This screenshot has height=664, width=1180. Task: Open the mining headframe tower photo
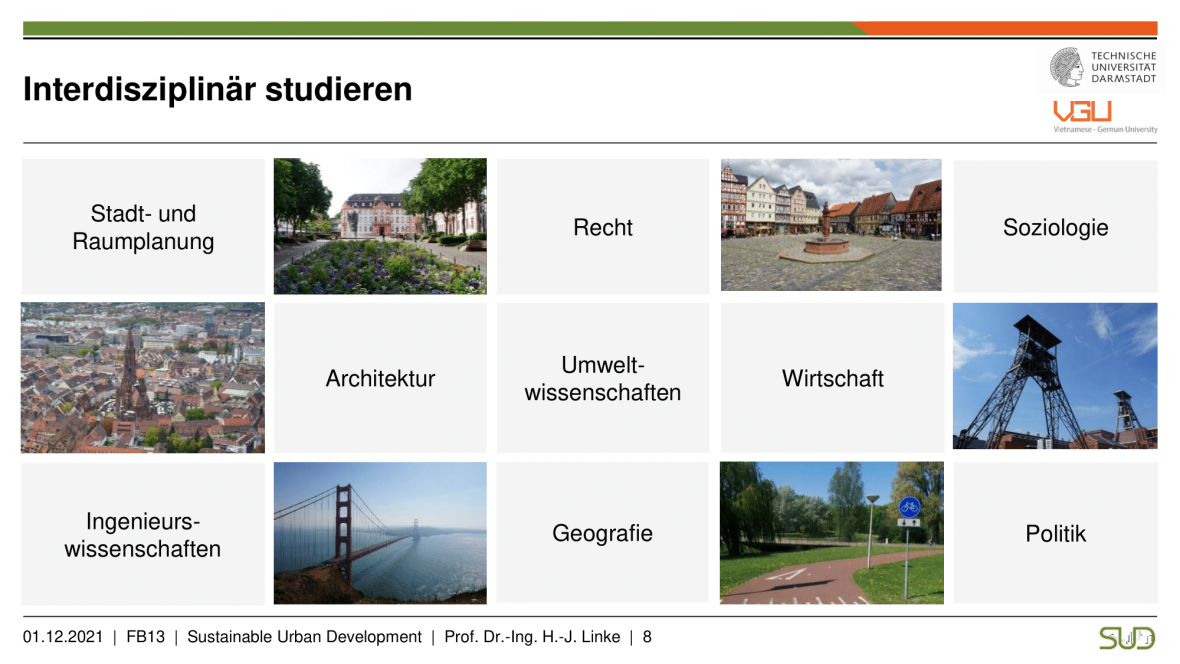coord(1055,376)
